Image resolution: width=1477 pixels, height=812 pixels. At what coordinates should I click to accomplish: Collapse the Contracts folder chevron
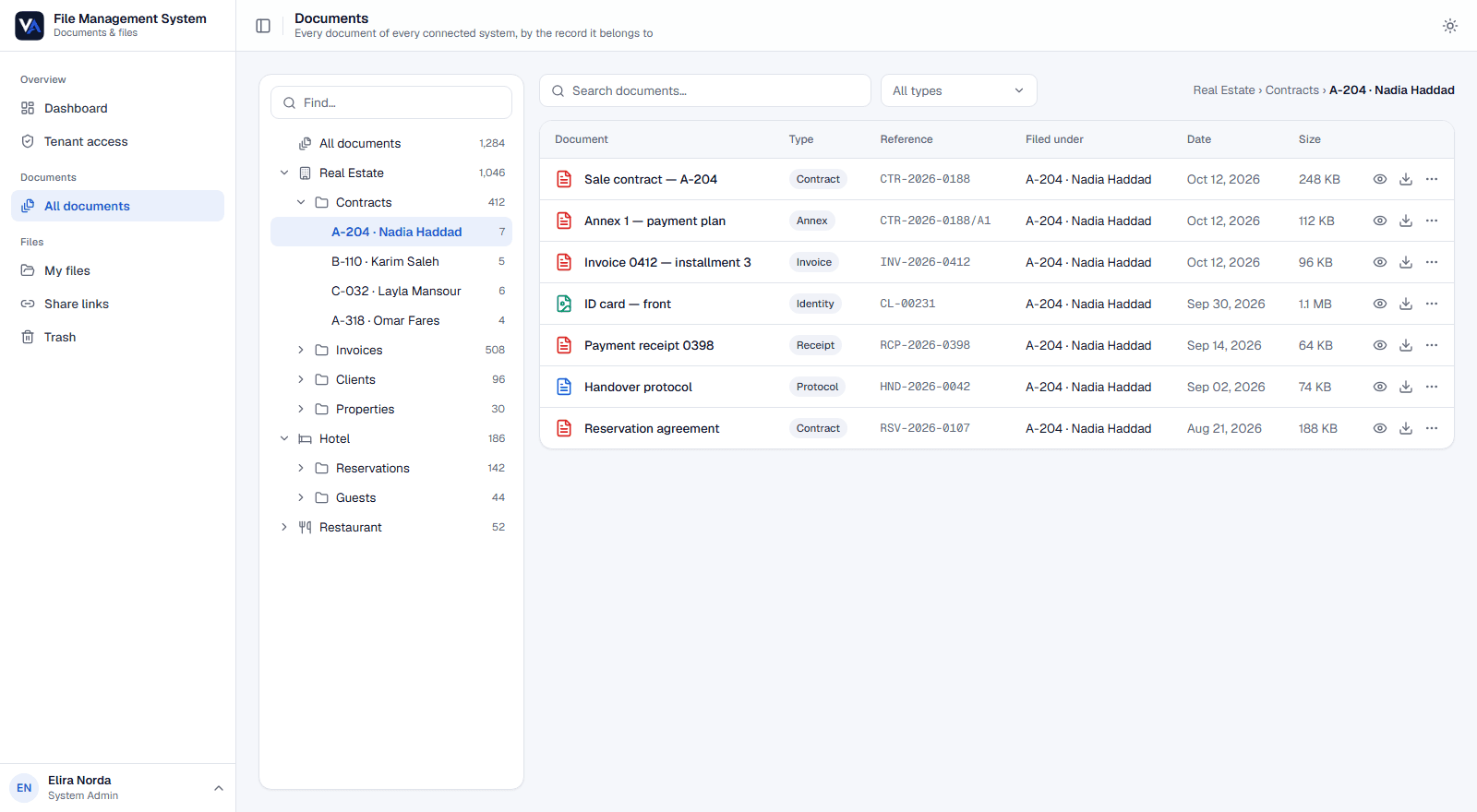click(301, 202)
